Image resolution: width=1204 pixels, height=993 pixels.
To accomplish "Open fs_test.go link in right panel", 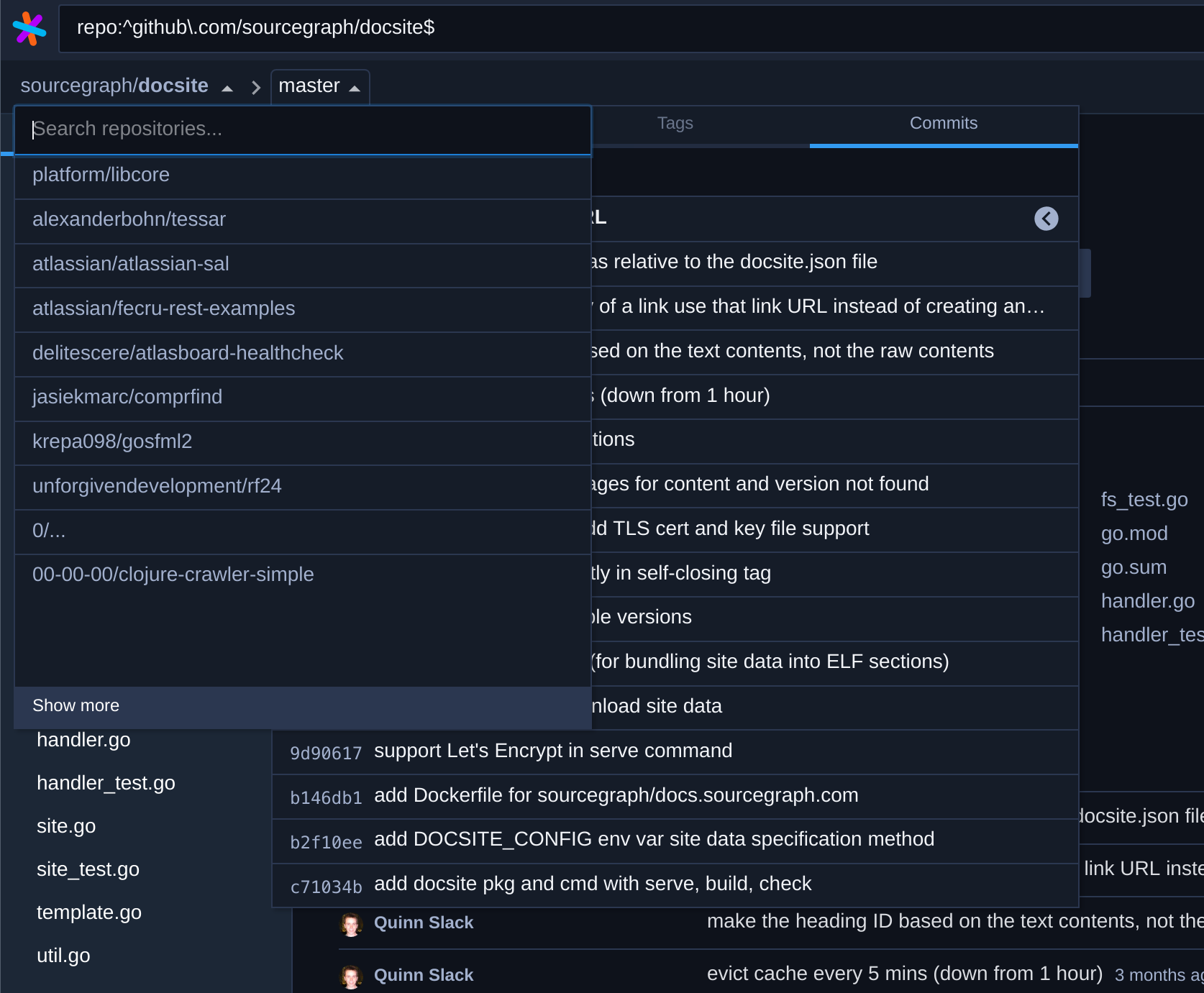I will [x=1144, y=500].
